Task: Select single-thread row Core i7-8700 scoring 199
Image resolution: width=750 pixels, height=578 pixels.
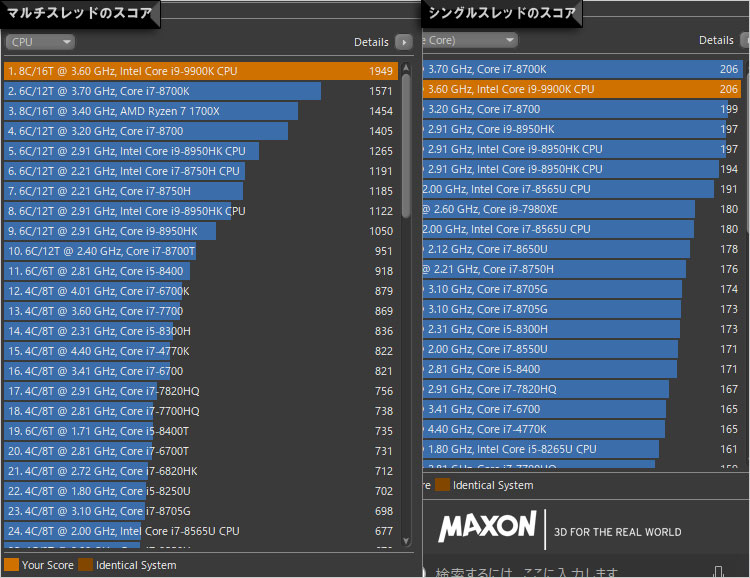Action: coord(583,110)
